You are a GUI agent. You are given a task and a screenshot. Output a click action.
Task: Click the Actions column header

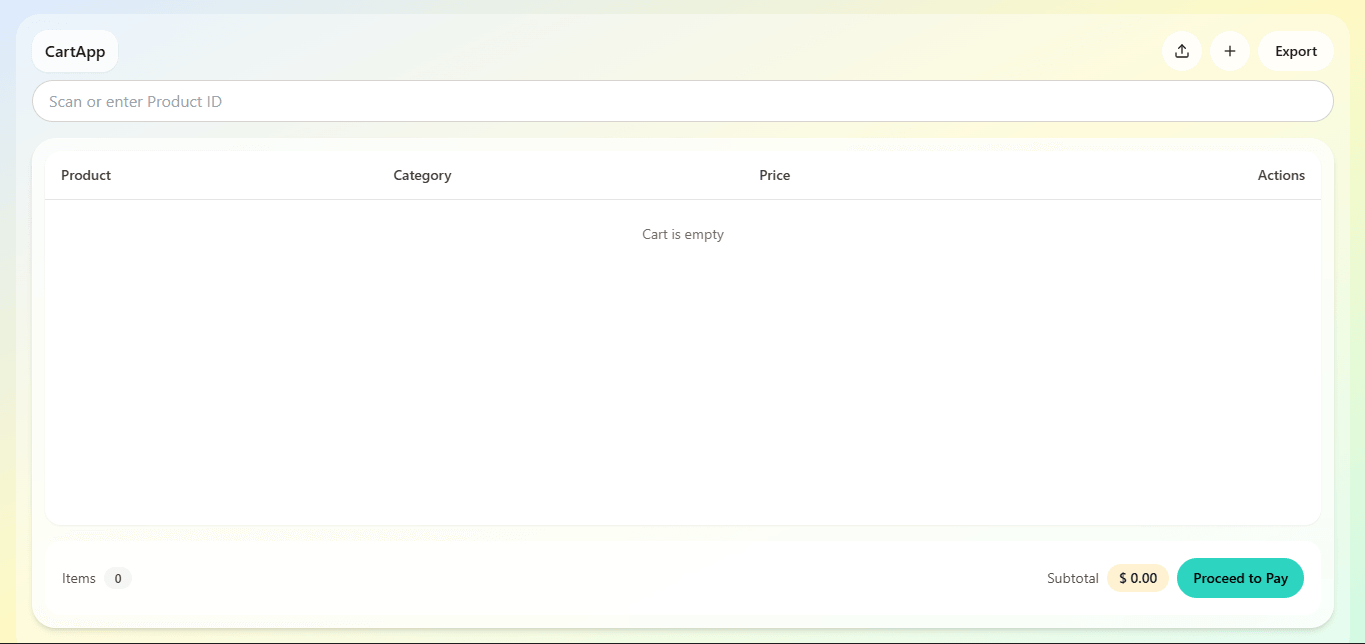click(1280, 175)
